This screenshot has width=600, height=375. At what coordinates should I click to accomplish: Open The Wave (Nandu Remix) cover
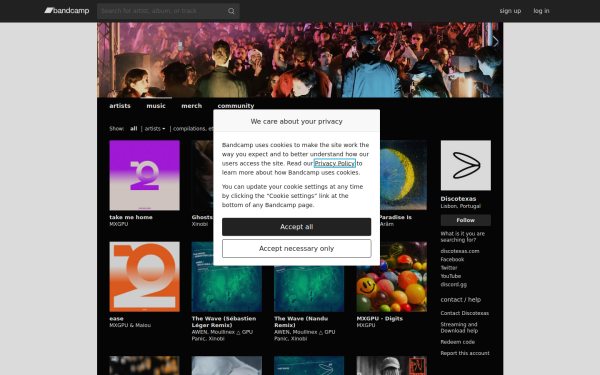point(309,289)
